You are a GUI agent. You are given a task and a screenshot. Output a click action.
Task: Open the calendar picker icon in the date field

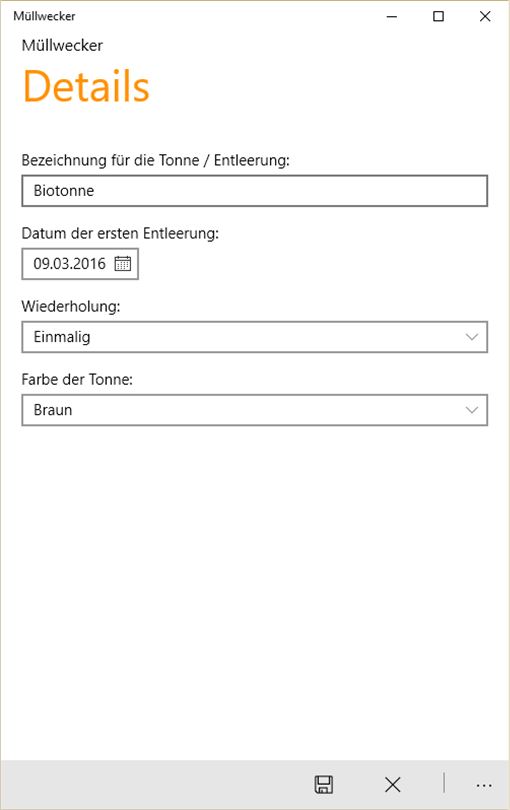122,263
